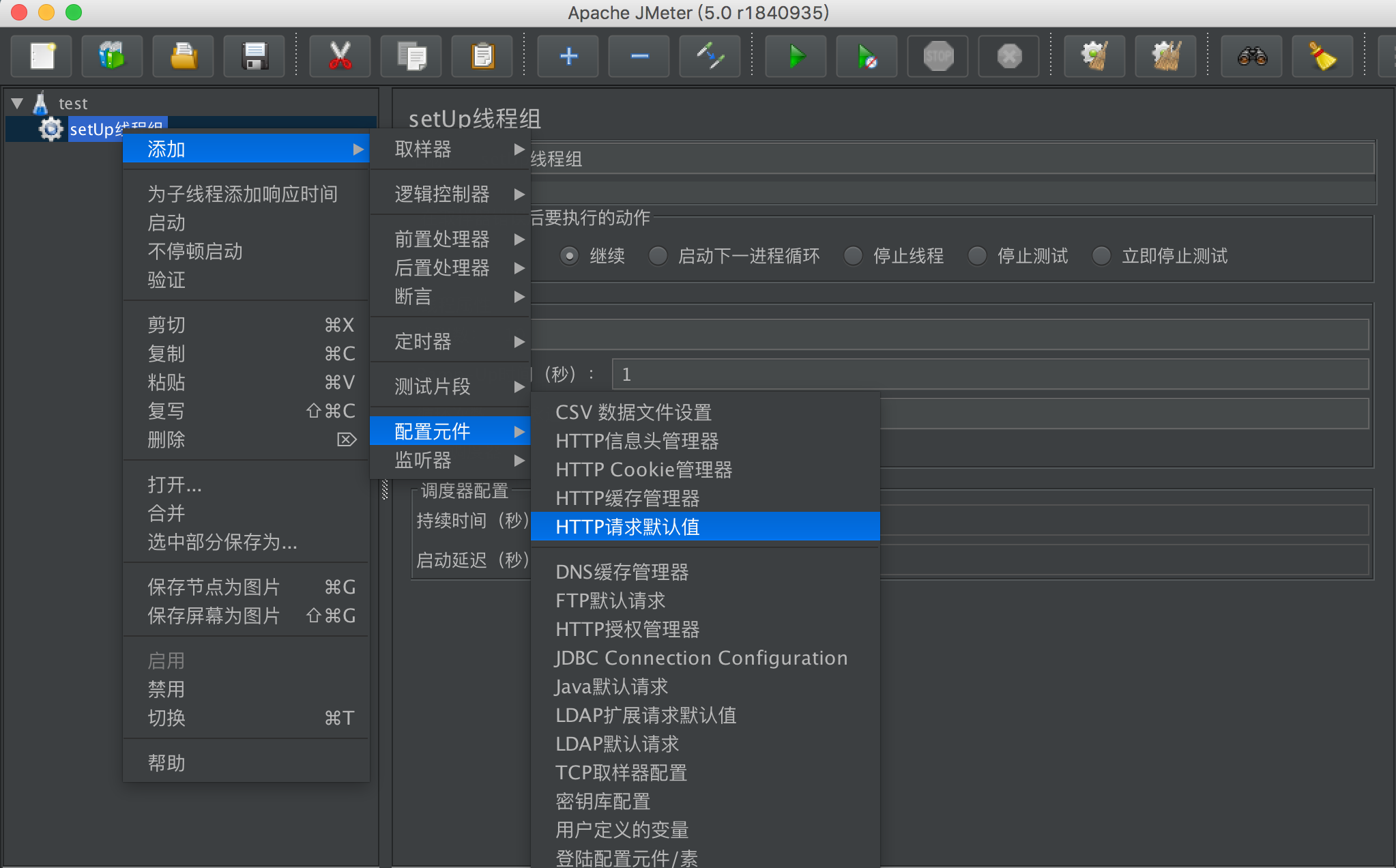Click the split pane divider handle
1396x868 pixels.
[x=385, y=490]
